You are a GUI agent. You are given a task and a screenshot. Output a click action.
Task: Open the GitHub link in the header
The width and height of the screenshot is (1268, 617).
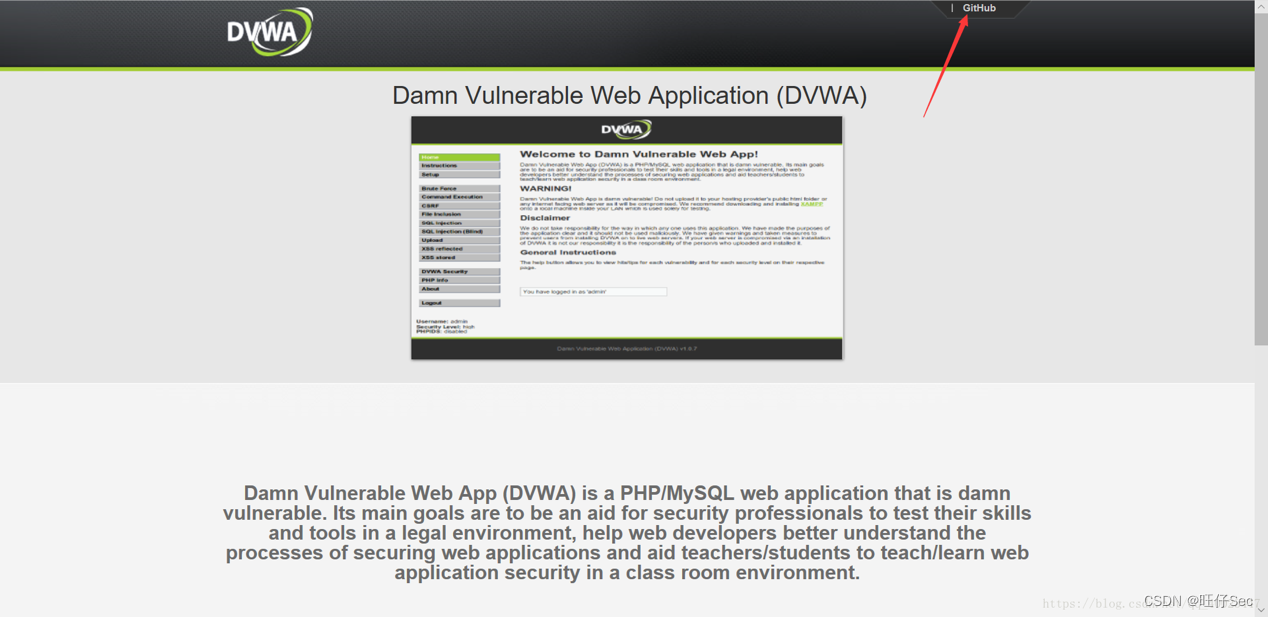(x=979, y=8)
